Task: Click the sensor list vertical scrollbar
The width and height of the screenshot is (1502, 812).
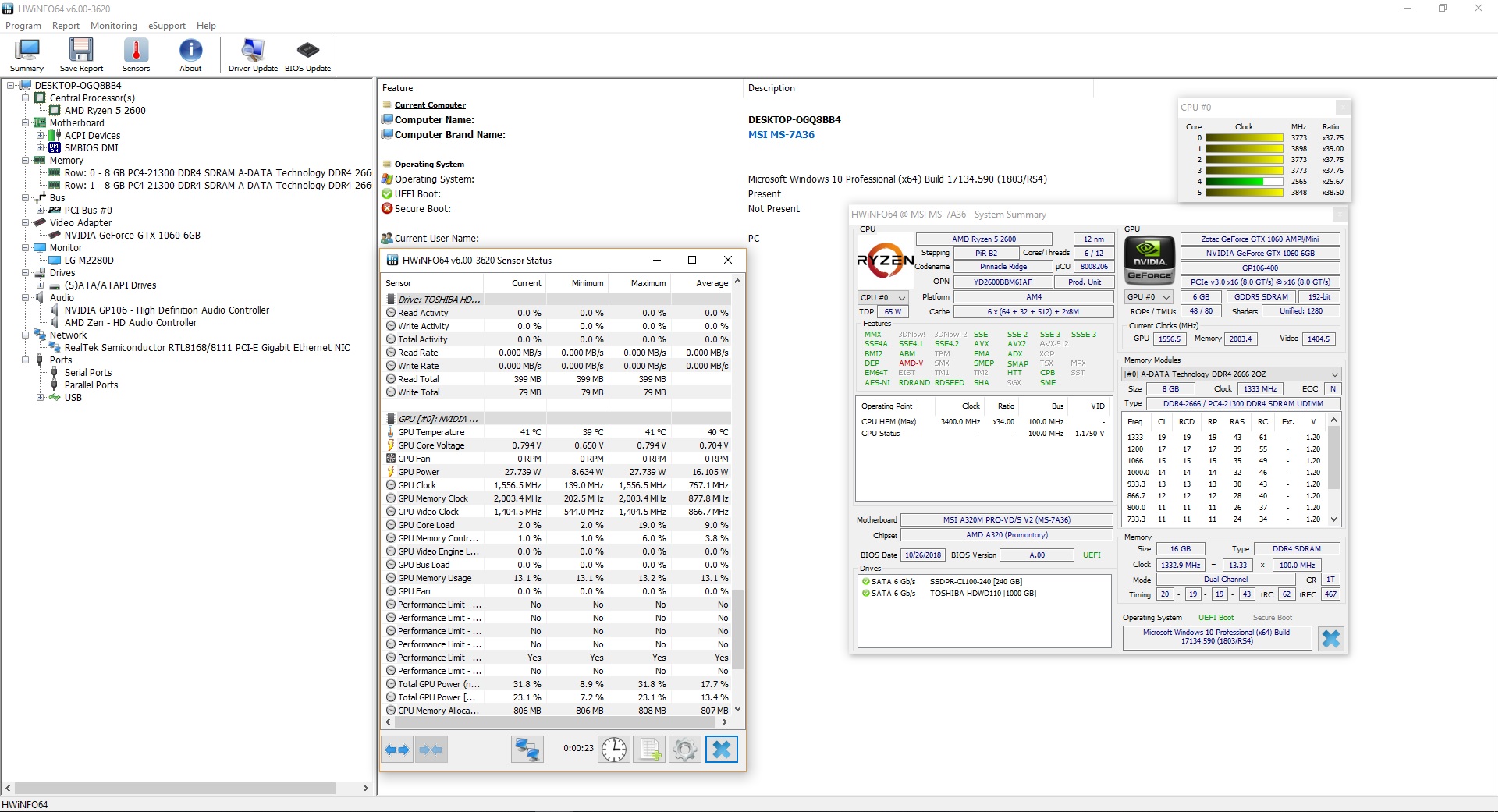Action: (737, 630)
